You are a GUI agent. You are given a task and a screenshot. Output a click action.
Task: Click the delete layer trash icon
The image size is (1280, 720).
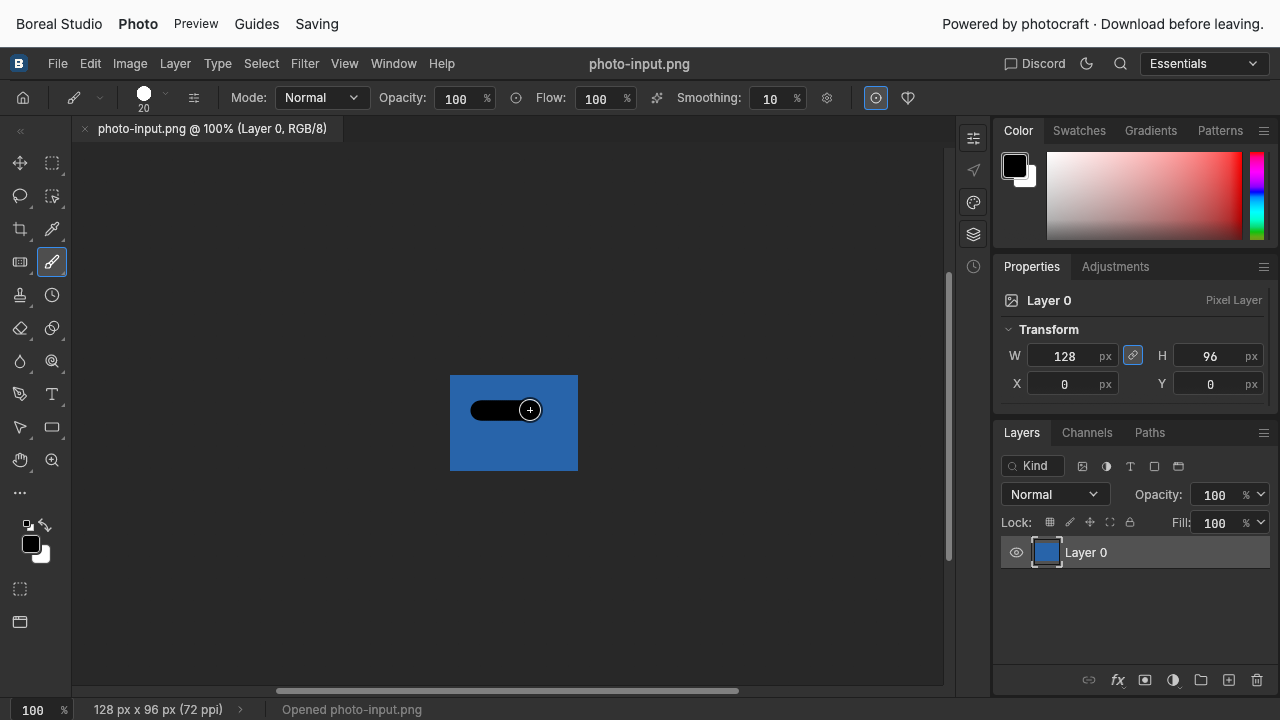(1257, 680)
